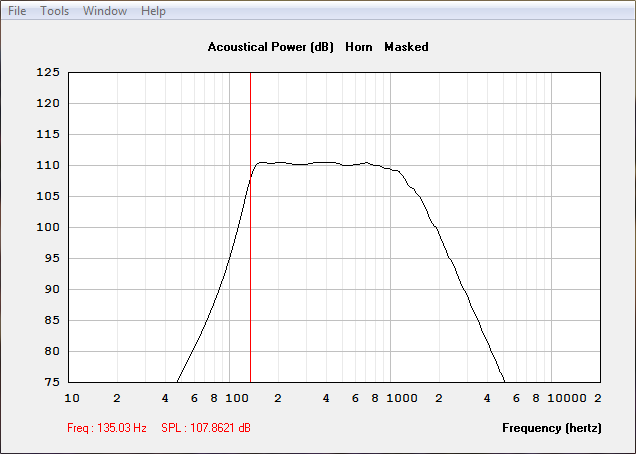Click the 110 y-axis label
The height and width of the screenshot is (454, 636).
48,165
